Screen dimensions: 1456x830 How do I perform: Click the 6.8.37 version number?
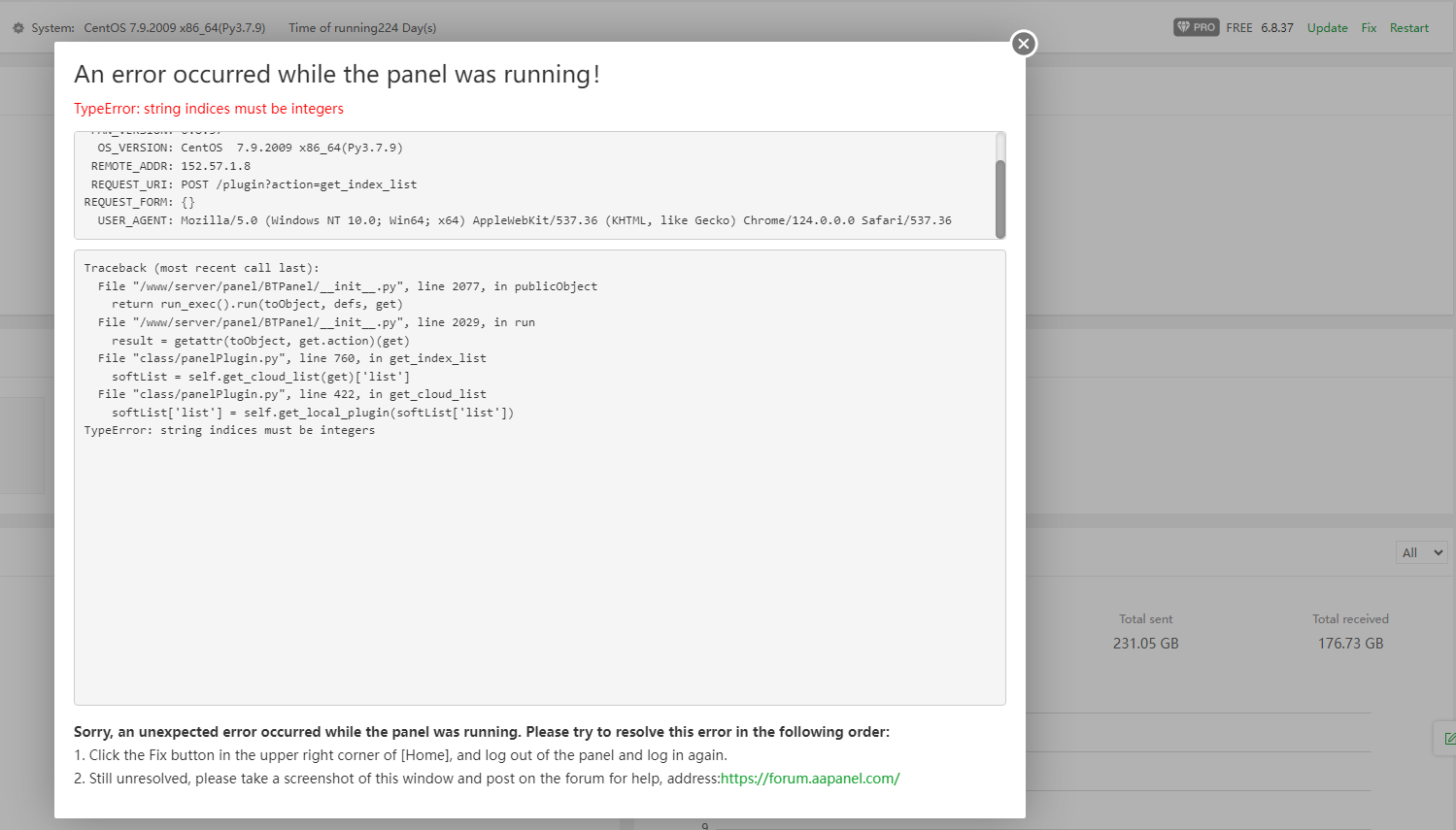click(1277, 28)
